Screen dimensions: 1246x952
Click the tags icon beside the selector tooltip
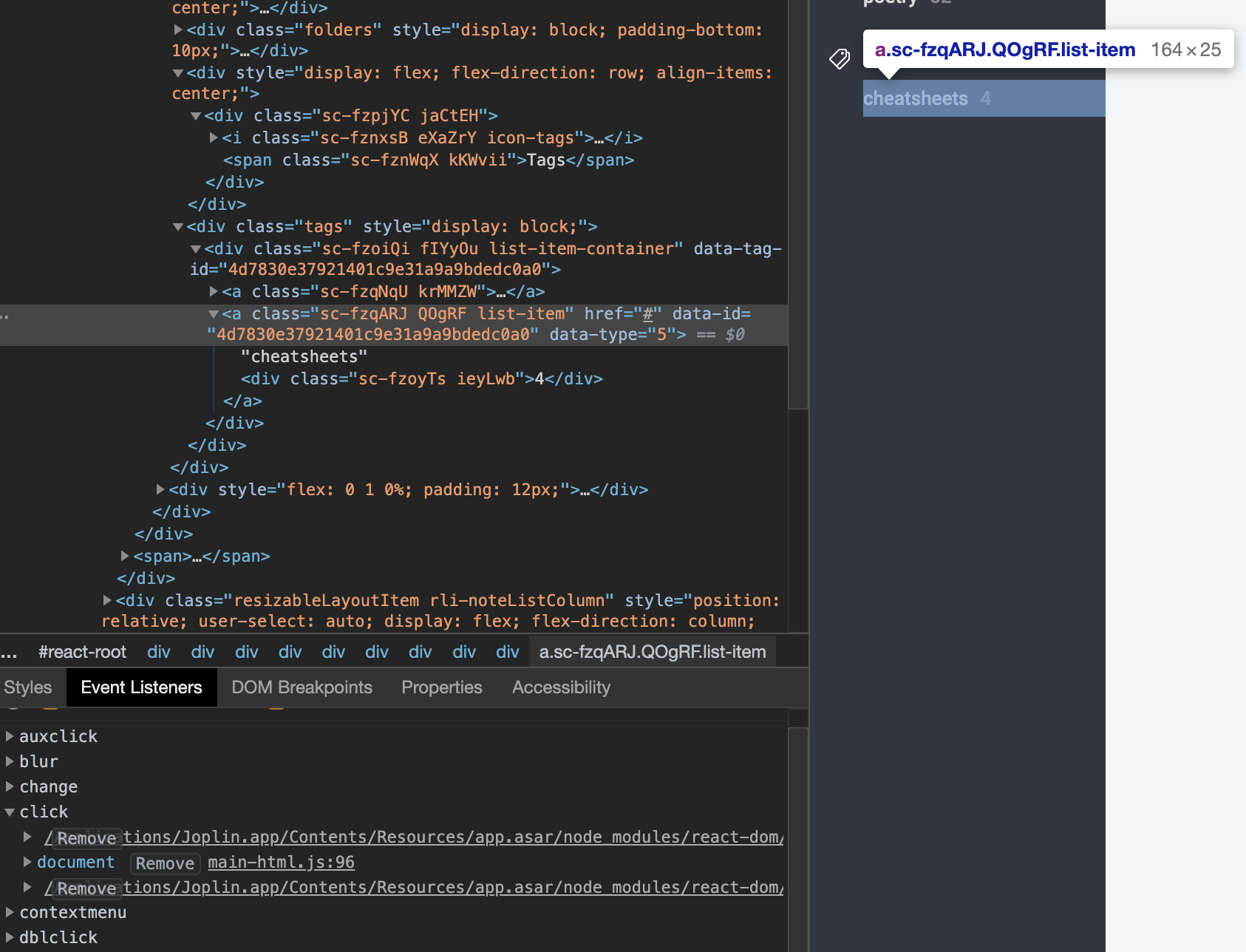[840, 58]
